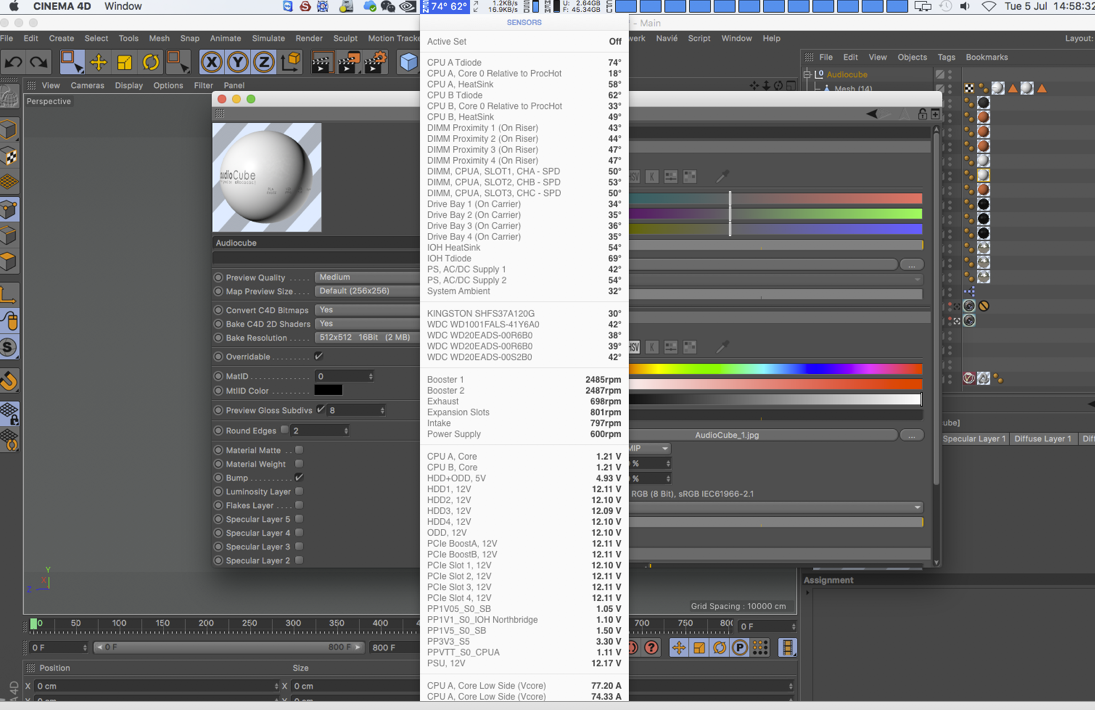Open the Preview Quality Medium dropdown
Viewport: 1095px width, 710px height.
(x=367, y=277)
